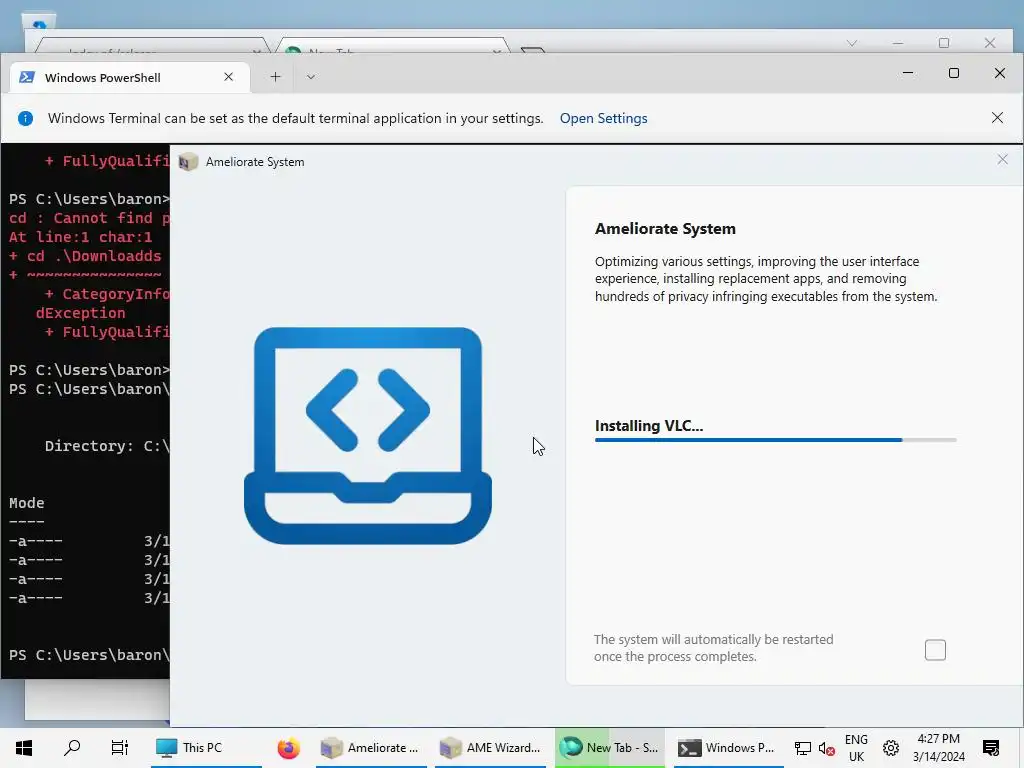Minimize the Windows Terminal window
Viewport: 1024px width, 768px height.
tap(907, 73)
